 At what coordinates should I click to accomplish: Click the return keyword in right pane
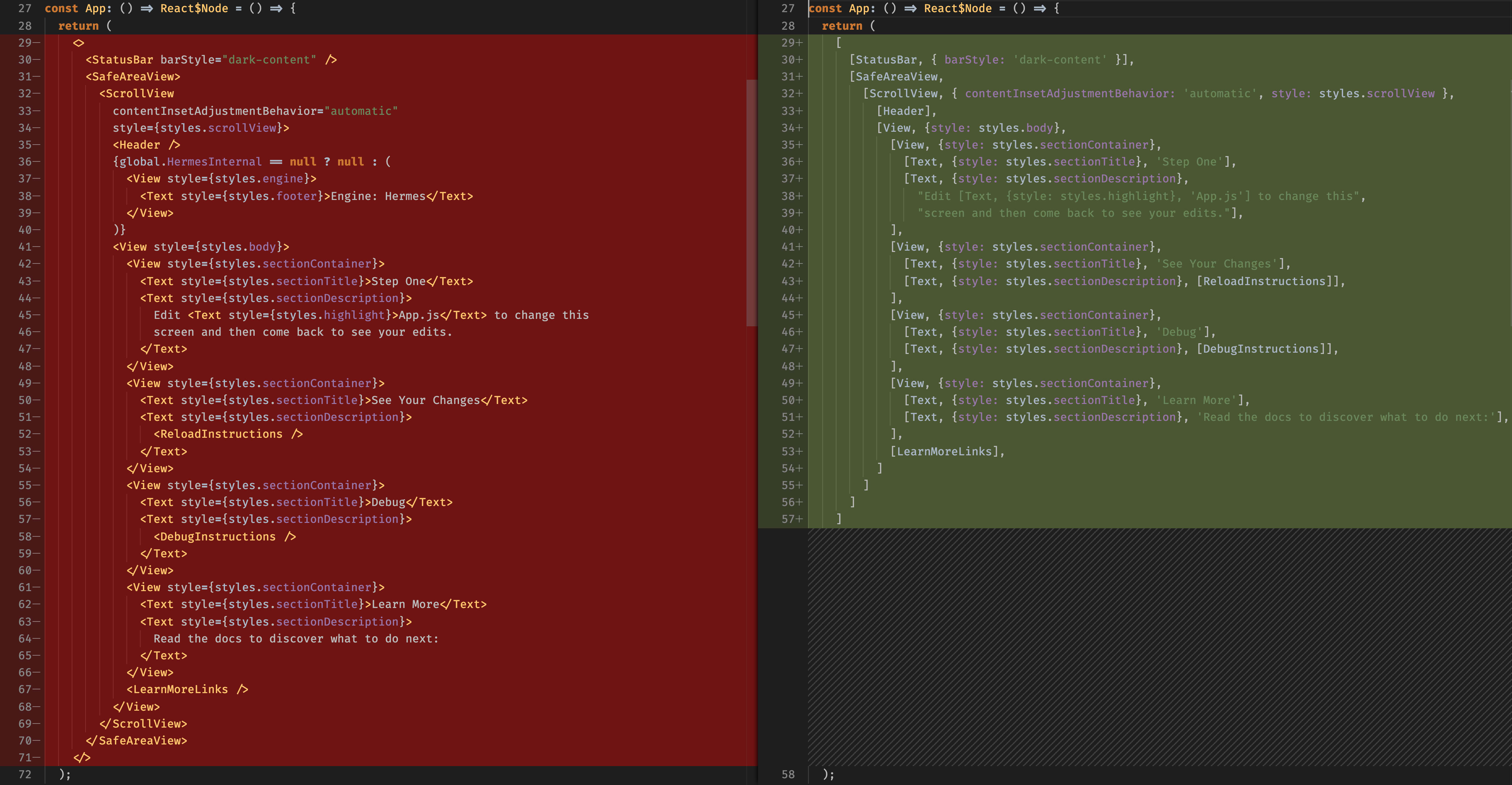[x=842, y=26]
